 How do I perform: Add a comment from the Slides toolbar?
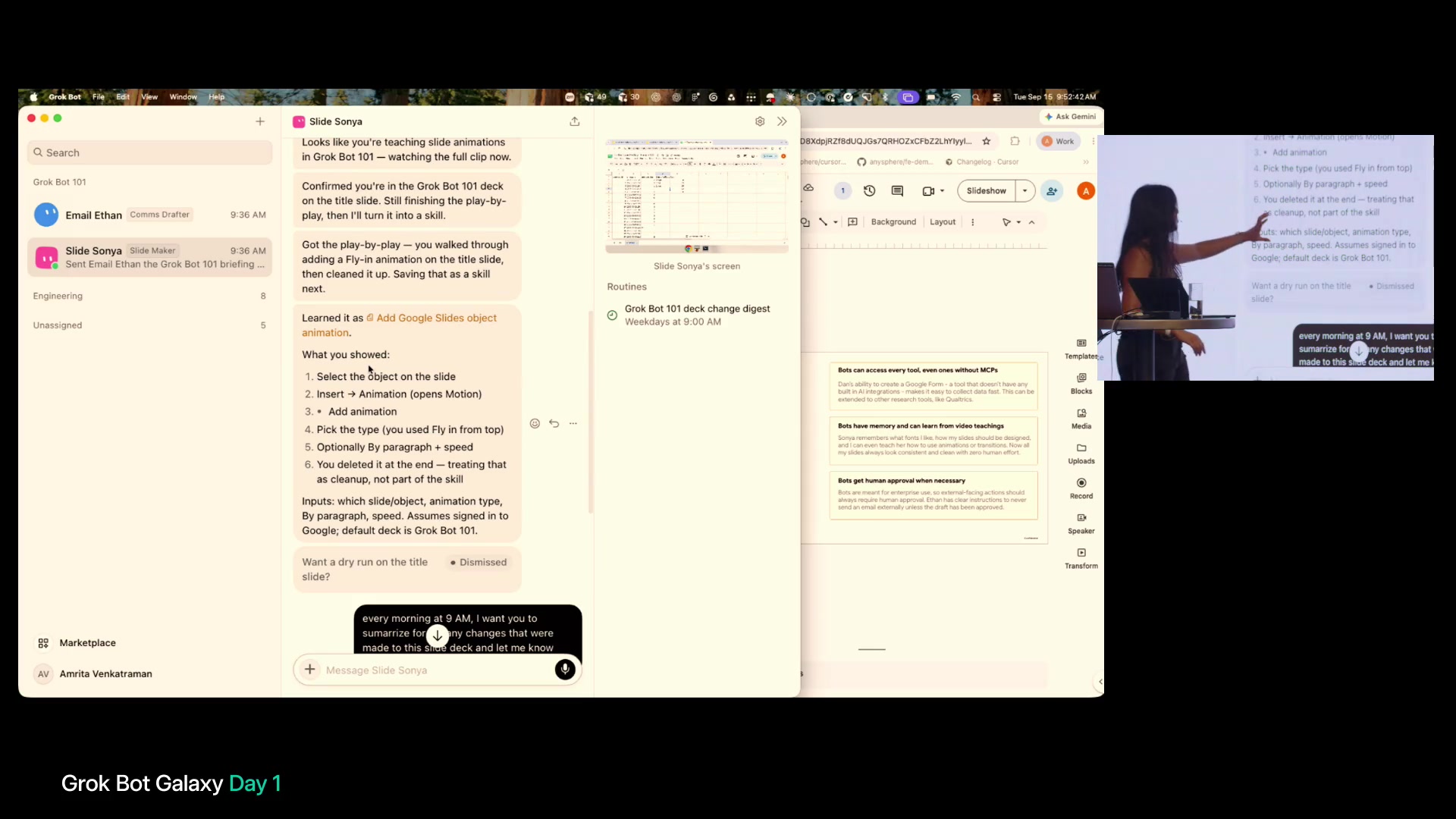853,222
